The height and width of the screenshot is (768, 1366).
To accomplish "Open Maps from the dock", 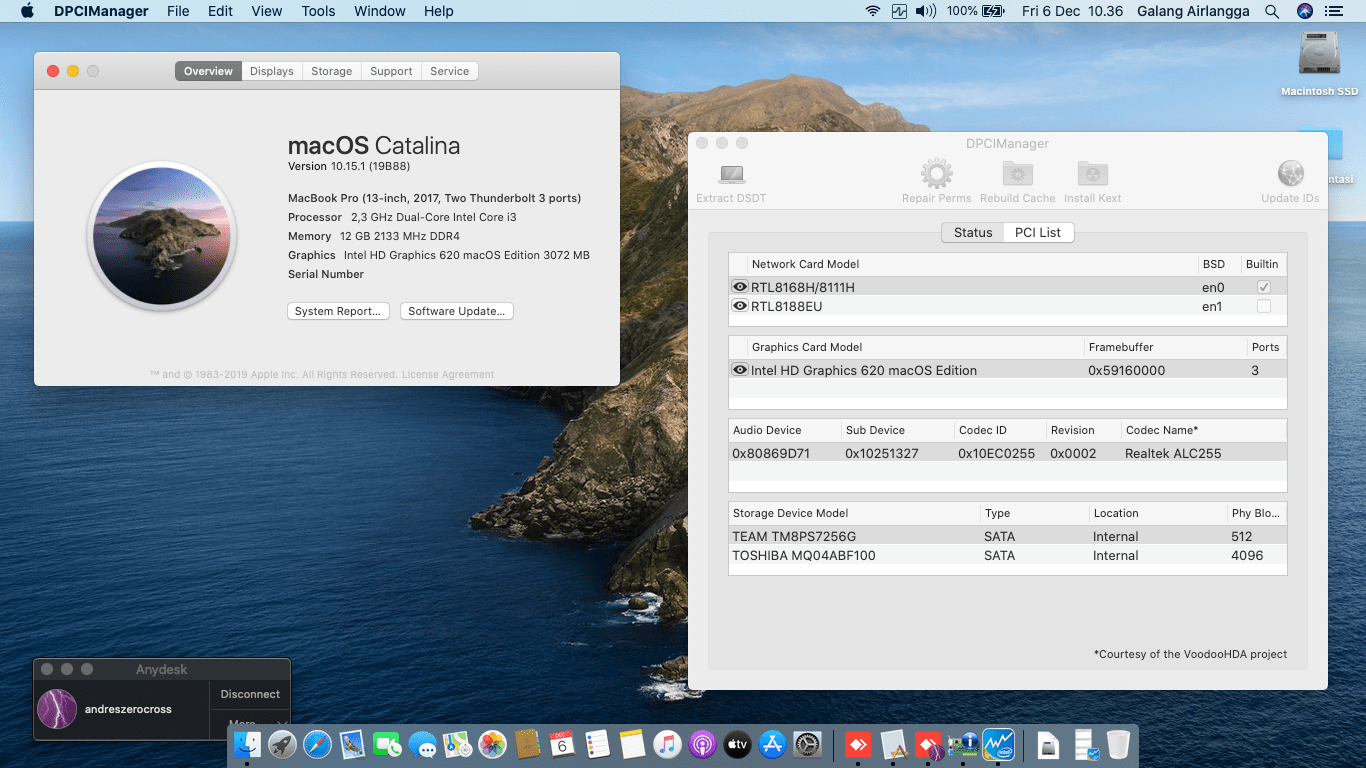I will coord(457,744).
